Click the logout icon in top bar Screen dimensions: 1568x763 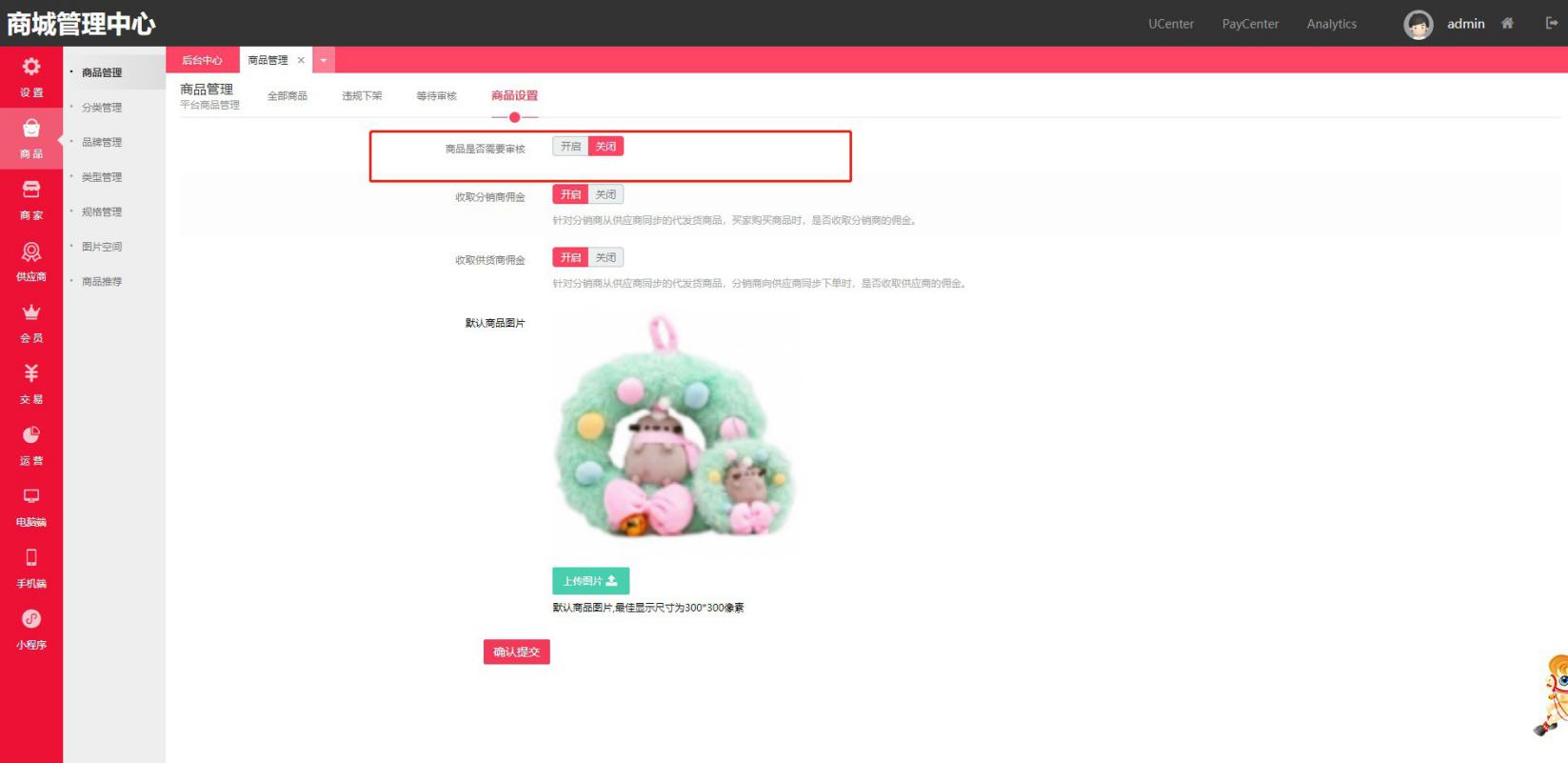pyautogui.click(x=1552, y=24)
